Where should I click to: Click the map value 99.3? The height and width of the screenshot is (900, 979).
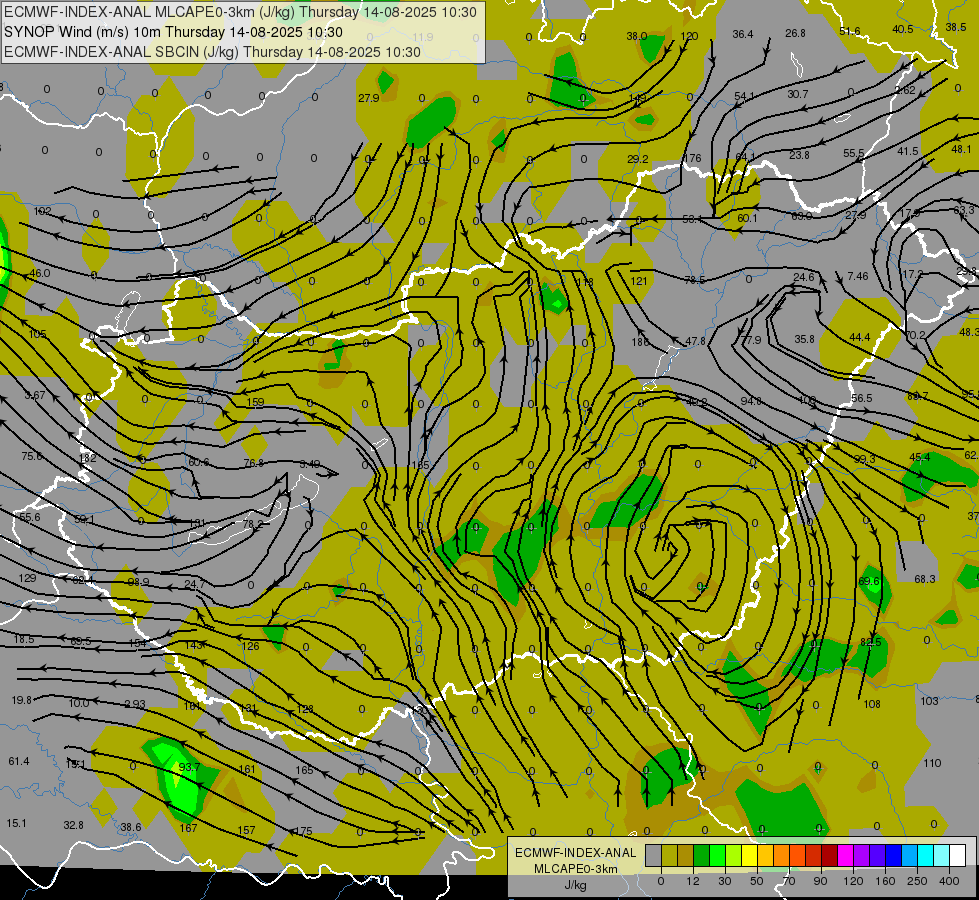pos(865,459)
